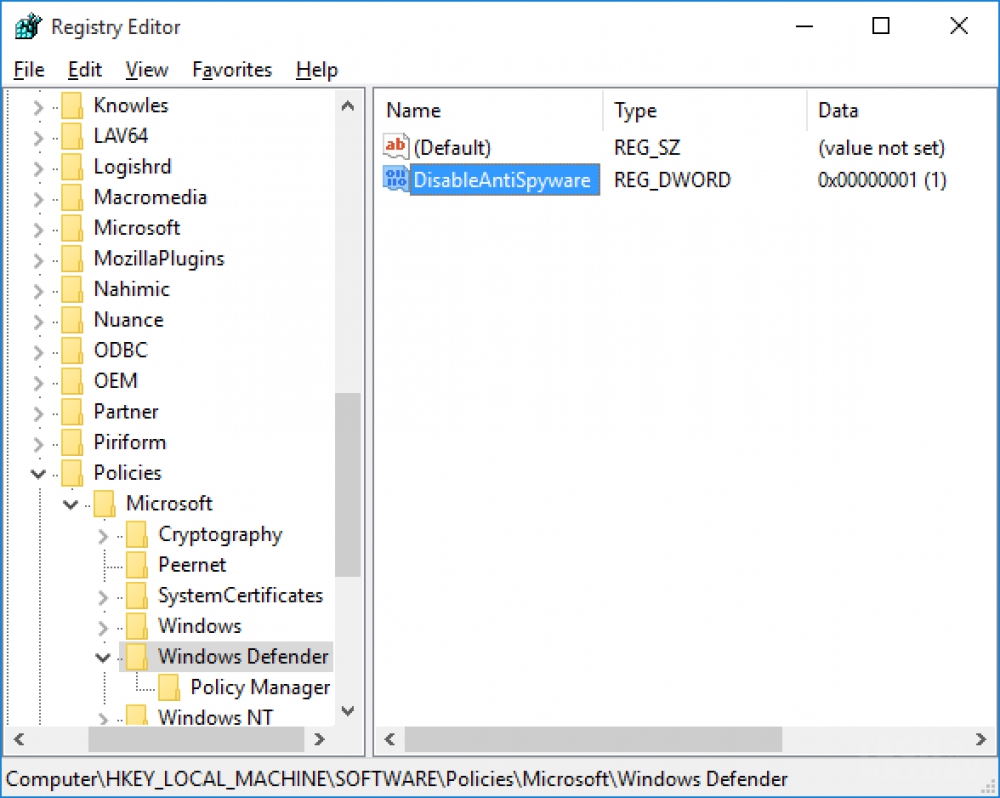Click values pane horizontal scrollbar thumb

coord(593,739)
